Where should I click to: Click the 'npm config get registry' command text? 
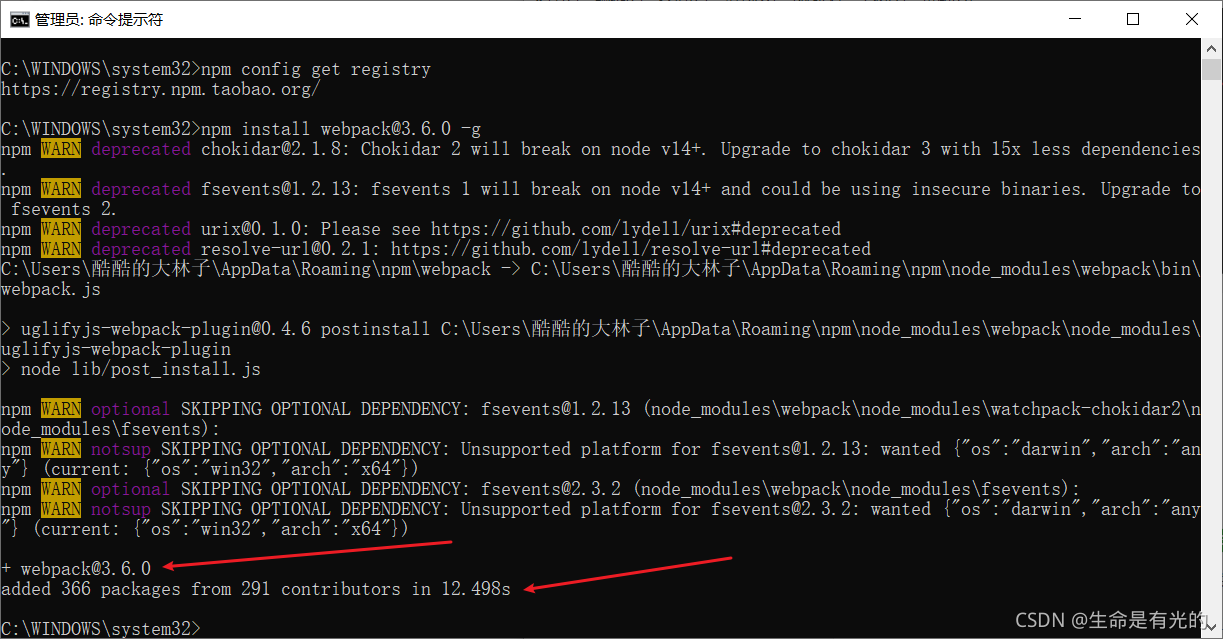316,69
